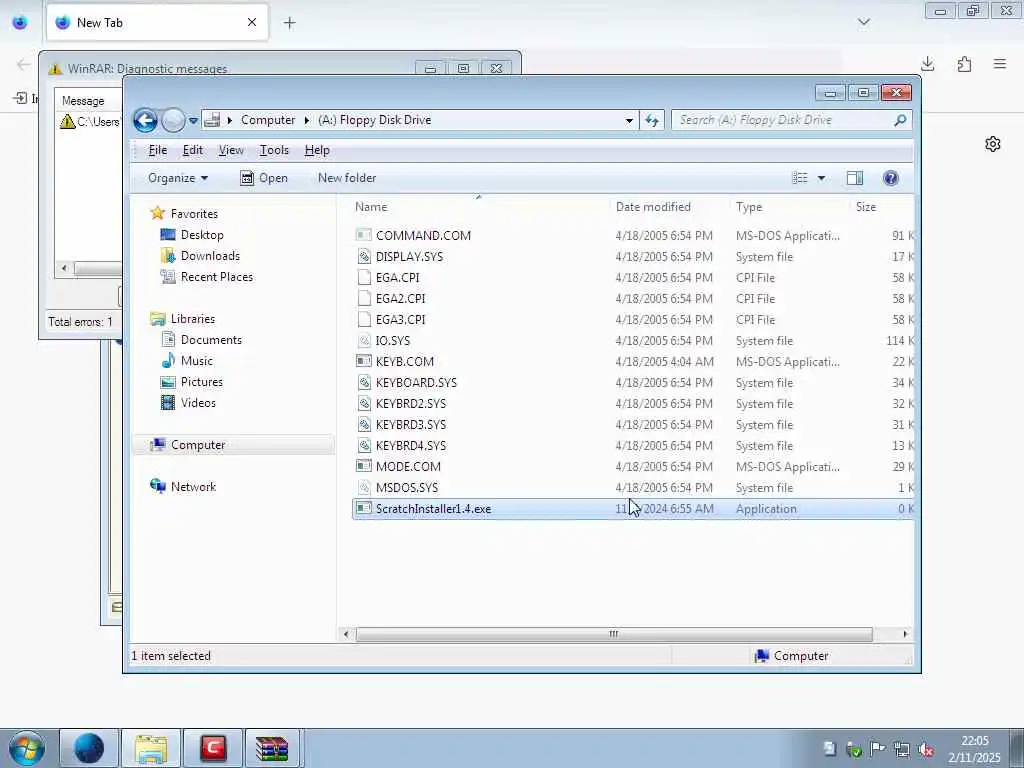
Task: Click the volume icon in the system tray
Action: point(925,749)
